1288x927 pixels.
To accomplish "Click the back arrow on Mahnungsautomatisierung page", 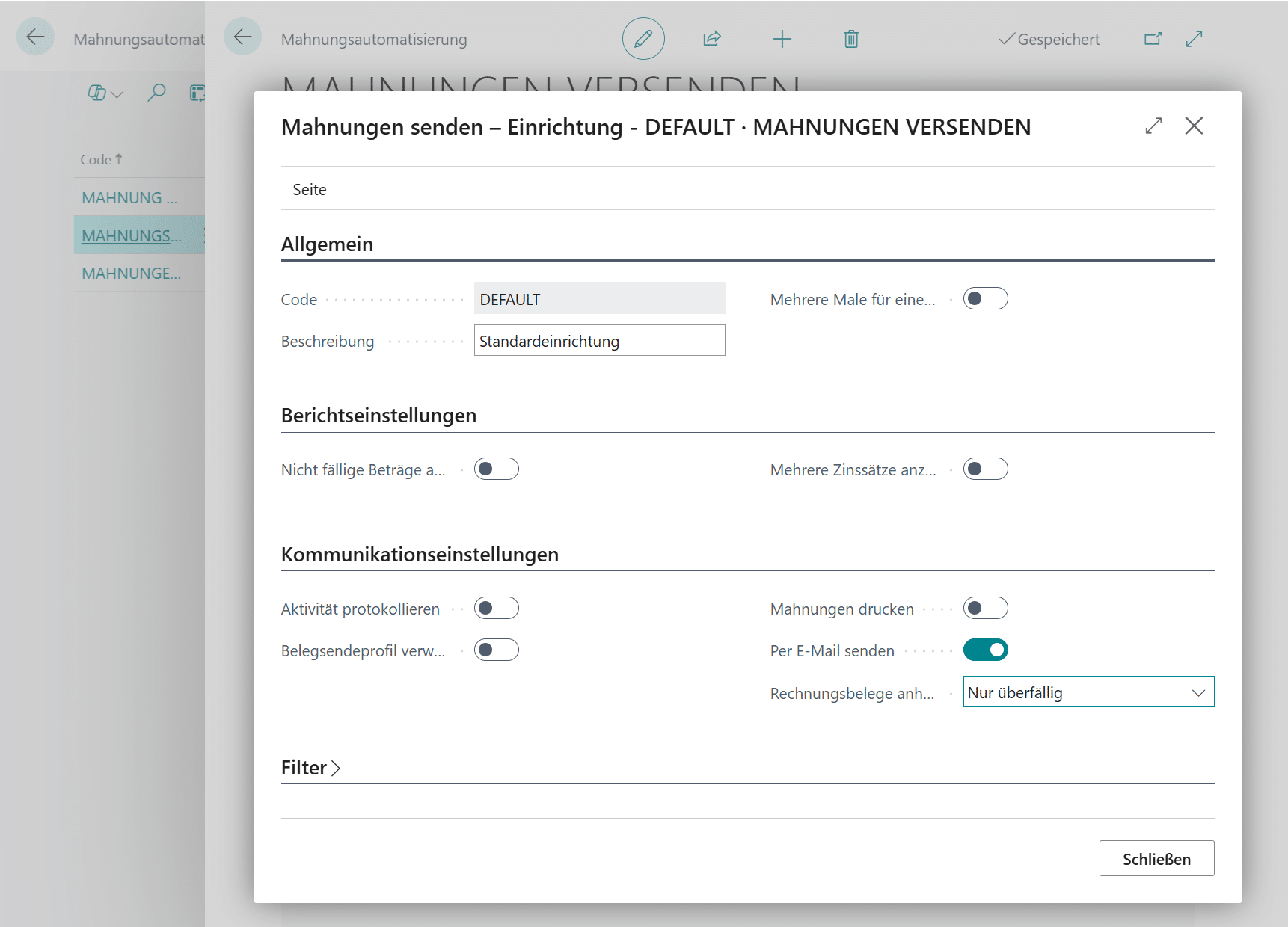I will pos(242,36).
